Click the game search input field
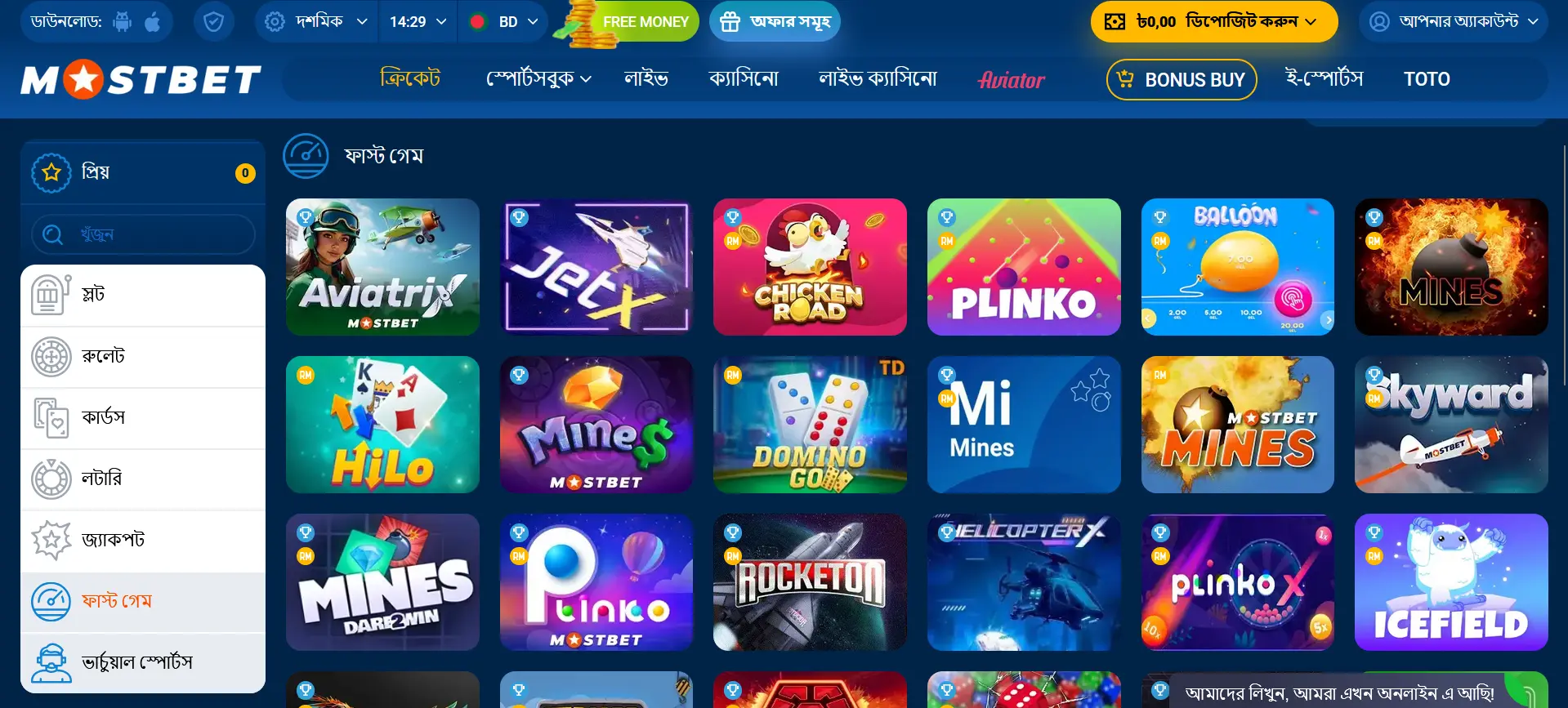The width and height of the screenshot is (1568, 708). click(143, 234)
